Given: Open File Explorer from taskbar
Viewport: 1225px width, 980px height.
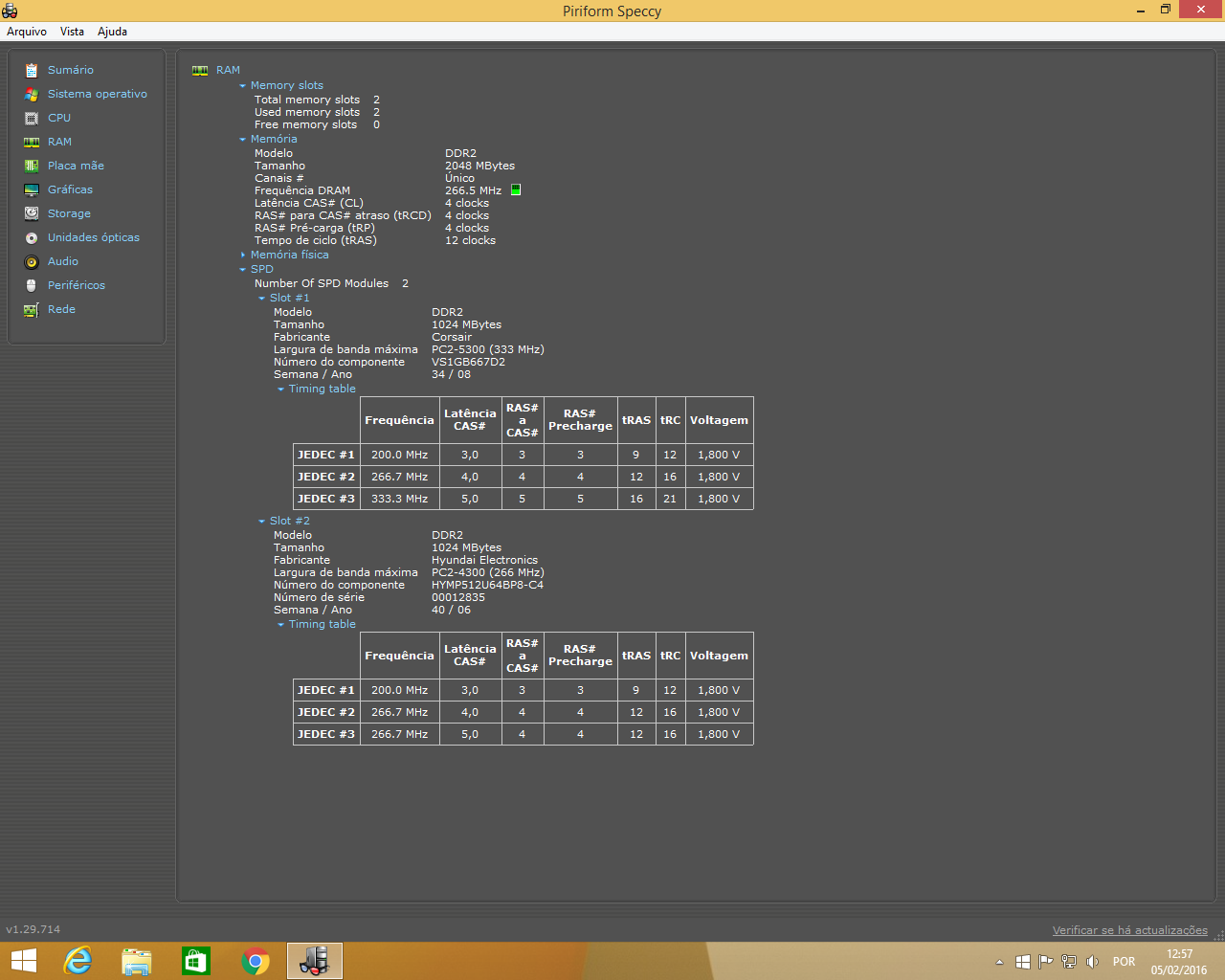Looking at the screenshot, I should tap(137, 961).
